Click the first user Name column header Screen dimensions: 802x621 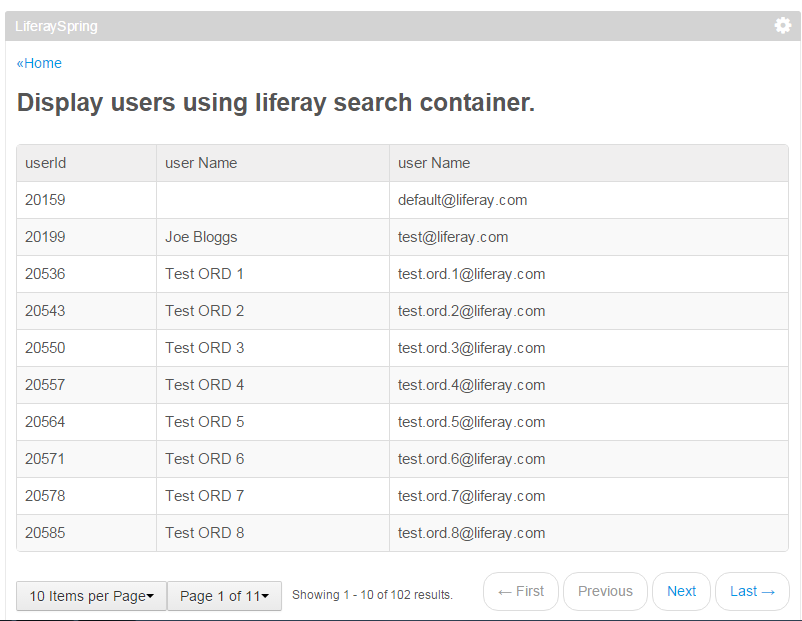click(x=273, y=163)
